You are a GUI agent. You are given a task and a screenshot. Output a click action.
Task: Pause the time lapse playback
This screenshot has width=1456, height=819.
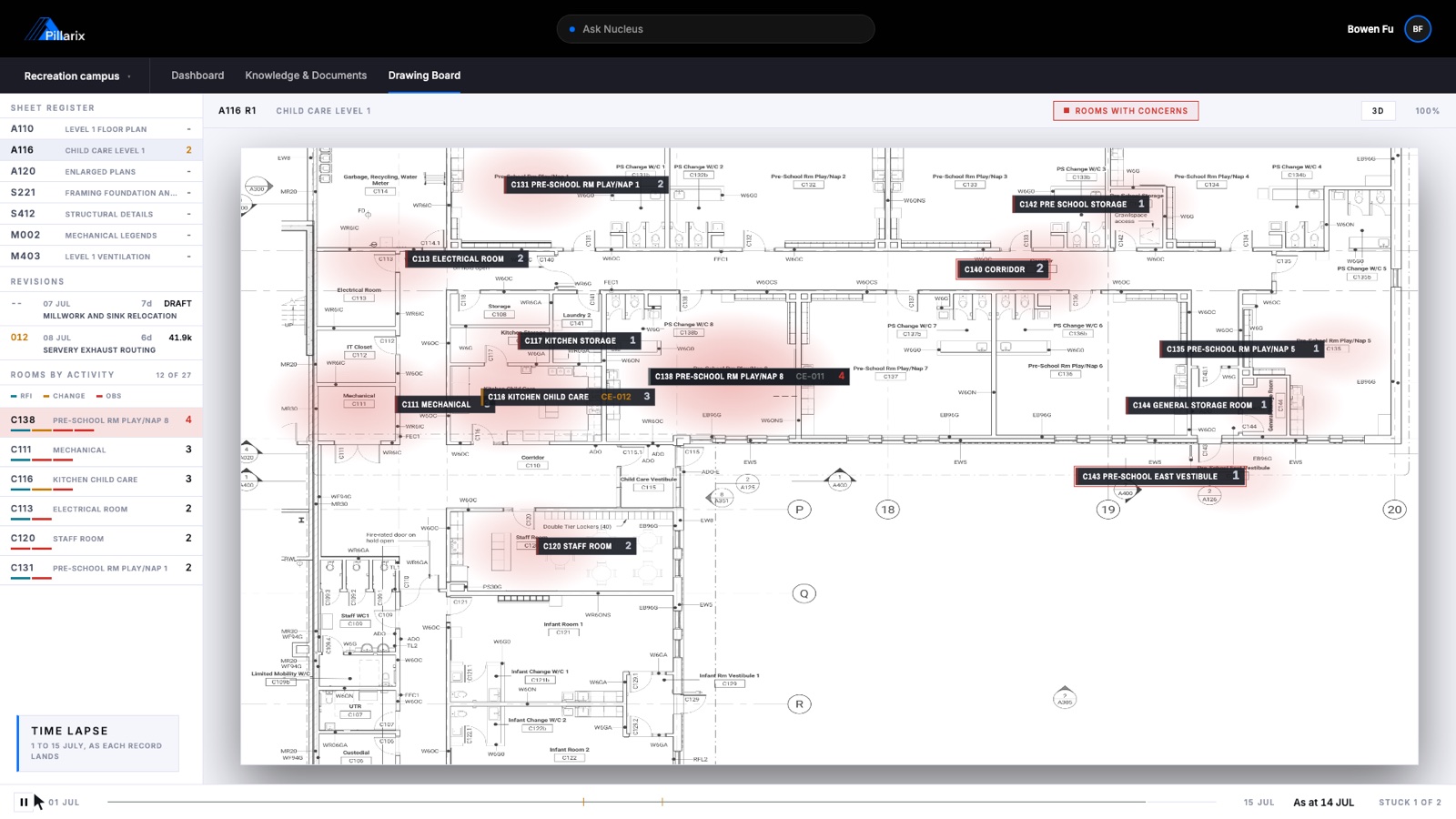(24, 802)
